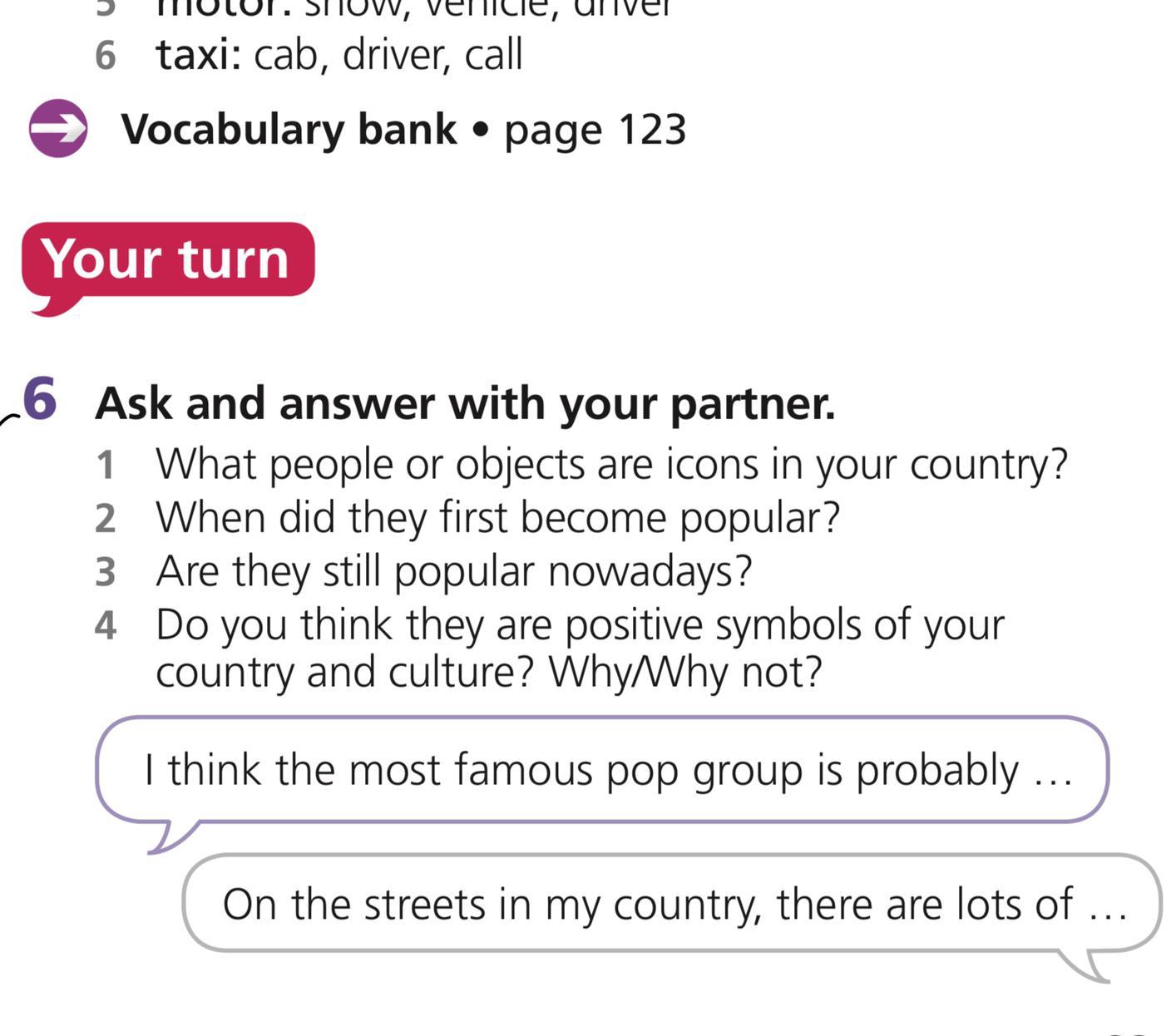Open the Vocabulary bank reference
Viewport: 1171px width, 1036px height.
point(289,130)
